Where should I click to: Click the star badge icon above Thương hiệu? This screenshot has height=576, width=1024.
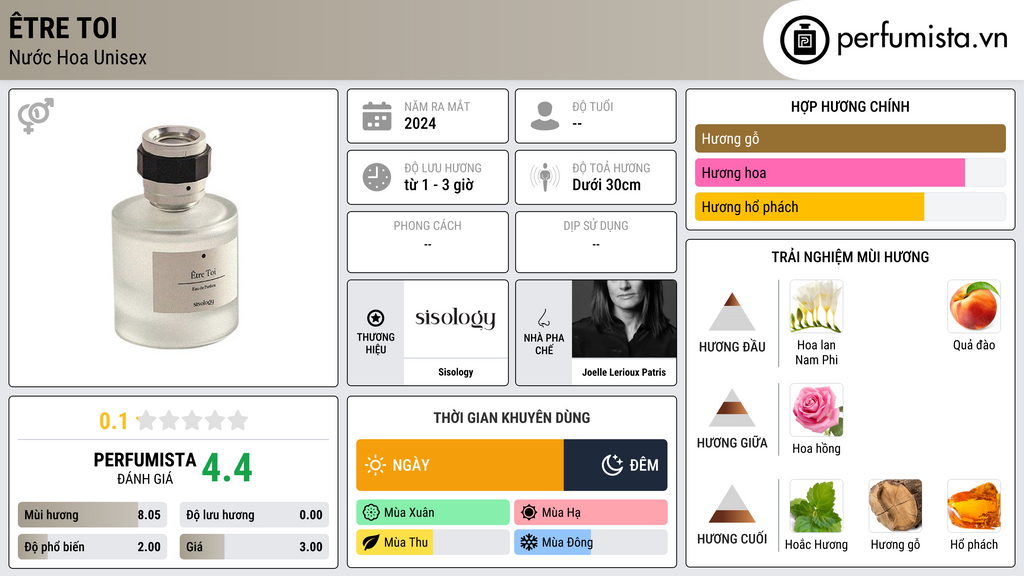pyautogui.click(x=376, y=318)
